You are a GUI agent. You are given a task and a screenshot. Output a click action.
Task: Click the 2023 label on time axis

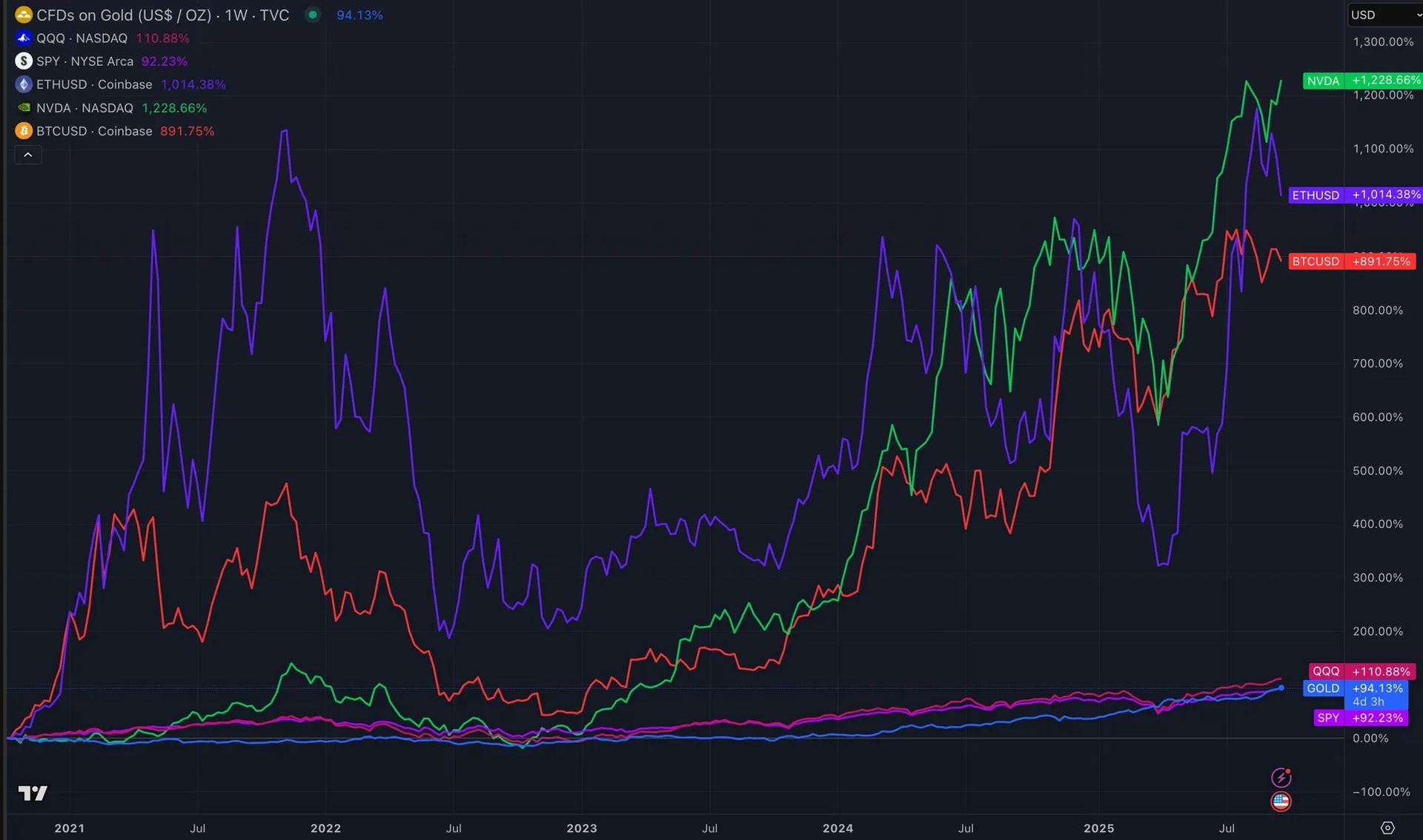[x=581, y=828]
